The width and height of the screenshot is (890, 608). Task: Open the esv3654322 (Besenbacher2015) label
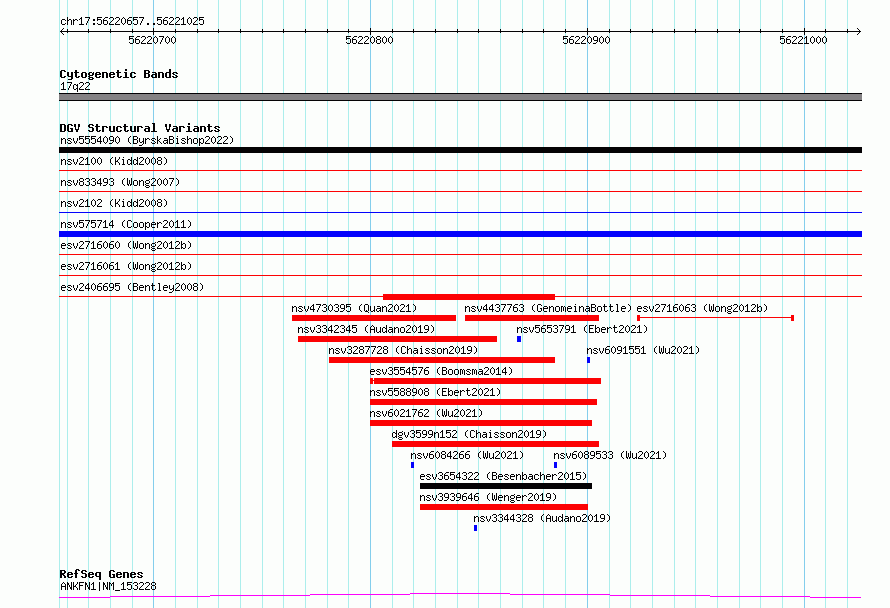click(503, 476)
